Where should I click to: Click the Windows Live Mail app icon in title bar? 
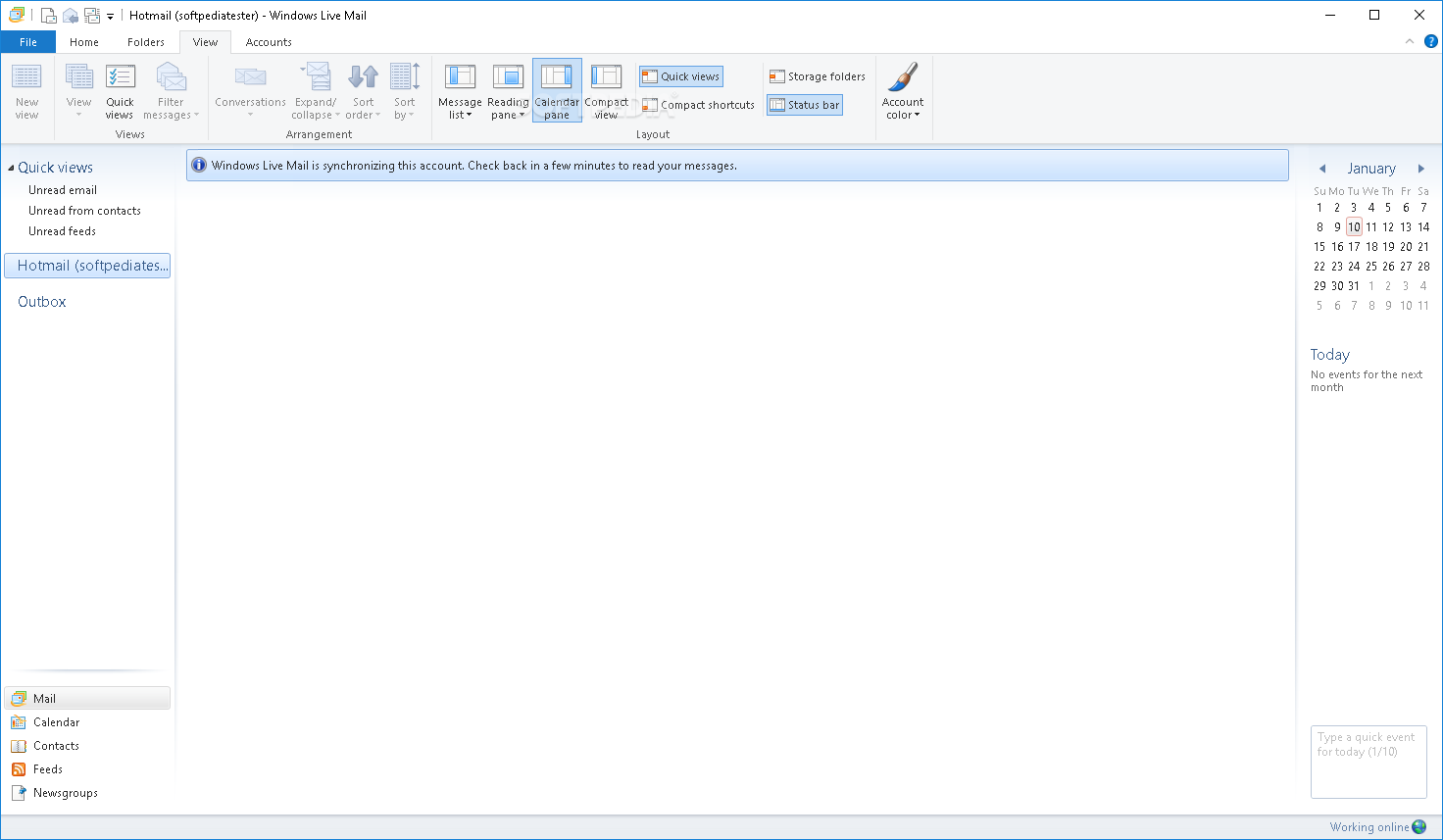click(x=17, y=15)
